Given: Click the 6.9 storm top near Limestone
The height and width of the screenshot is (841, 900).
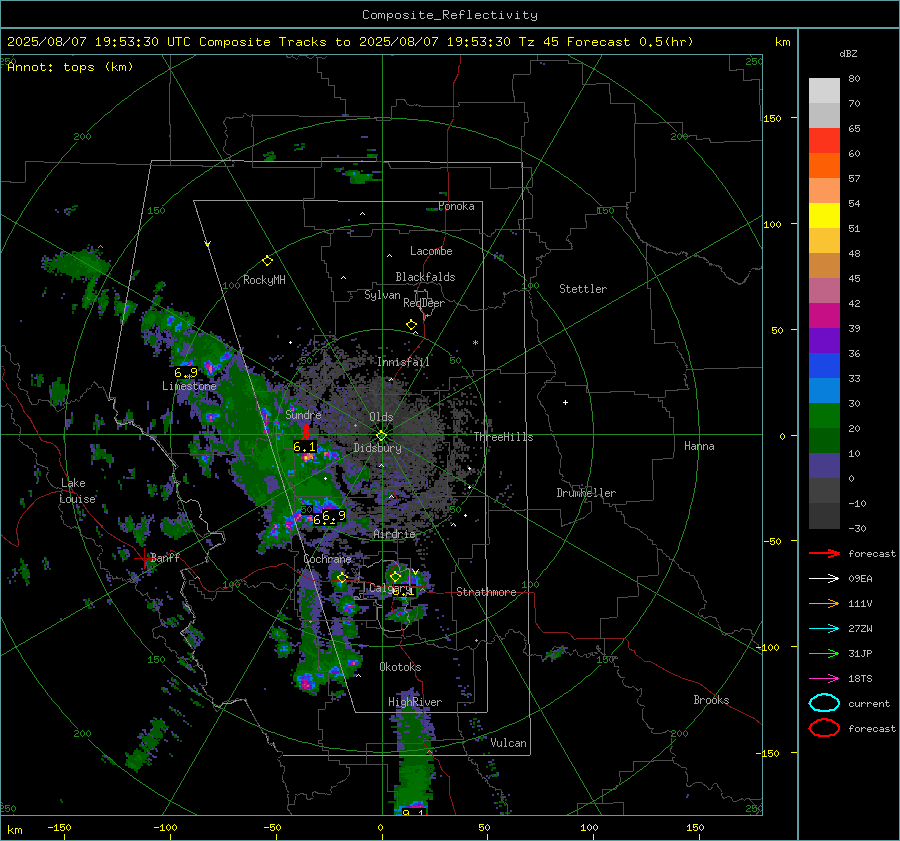Looking at the screenshot, I should pos(186,373).
